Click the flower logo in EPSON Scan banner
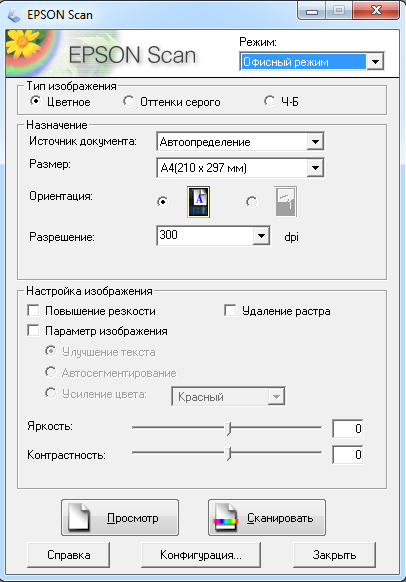The width and height of the screenshot is (406, 582). click(23, 44)
